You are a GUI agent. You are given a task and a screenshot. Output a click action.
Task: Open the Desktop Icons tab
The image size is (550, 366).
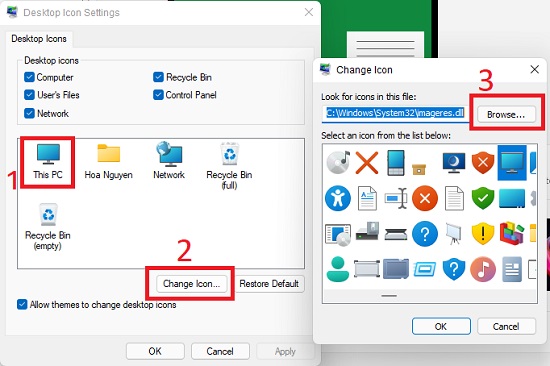pyautogui.click(x=39, y=39)
